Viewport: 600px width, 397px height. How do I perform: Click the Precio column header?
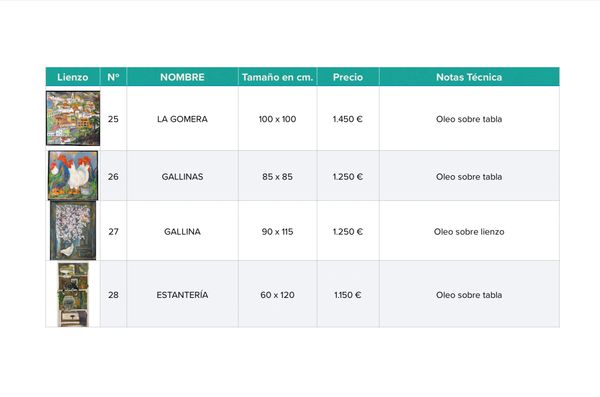348,77
